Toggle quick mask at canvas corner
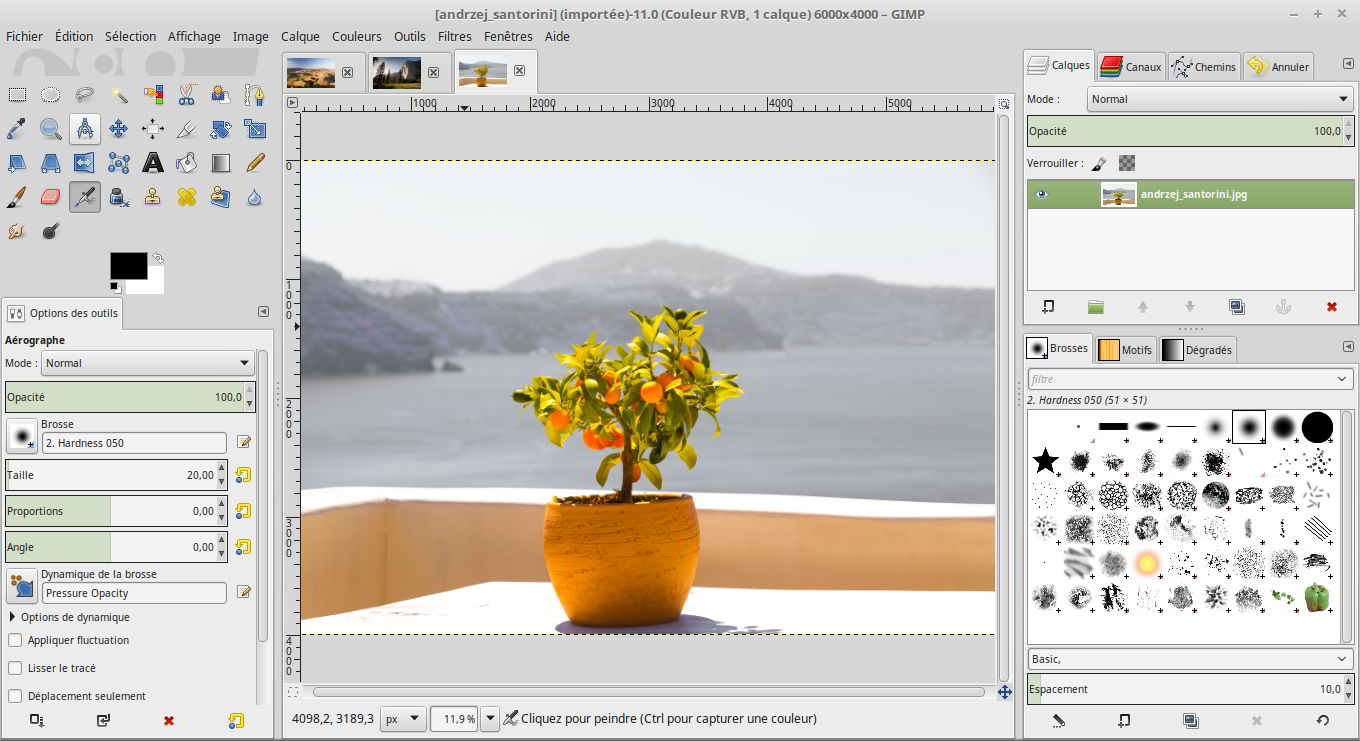Image resolution: width=1360 pixels, height=741 pixels. pos(293,691)
